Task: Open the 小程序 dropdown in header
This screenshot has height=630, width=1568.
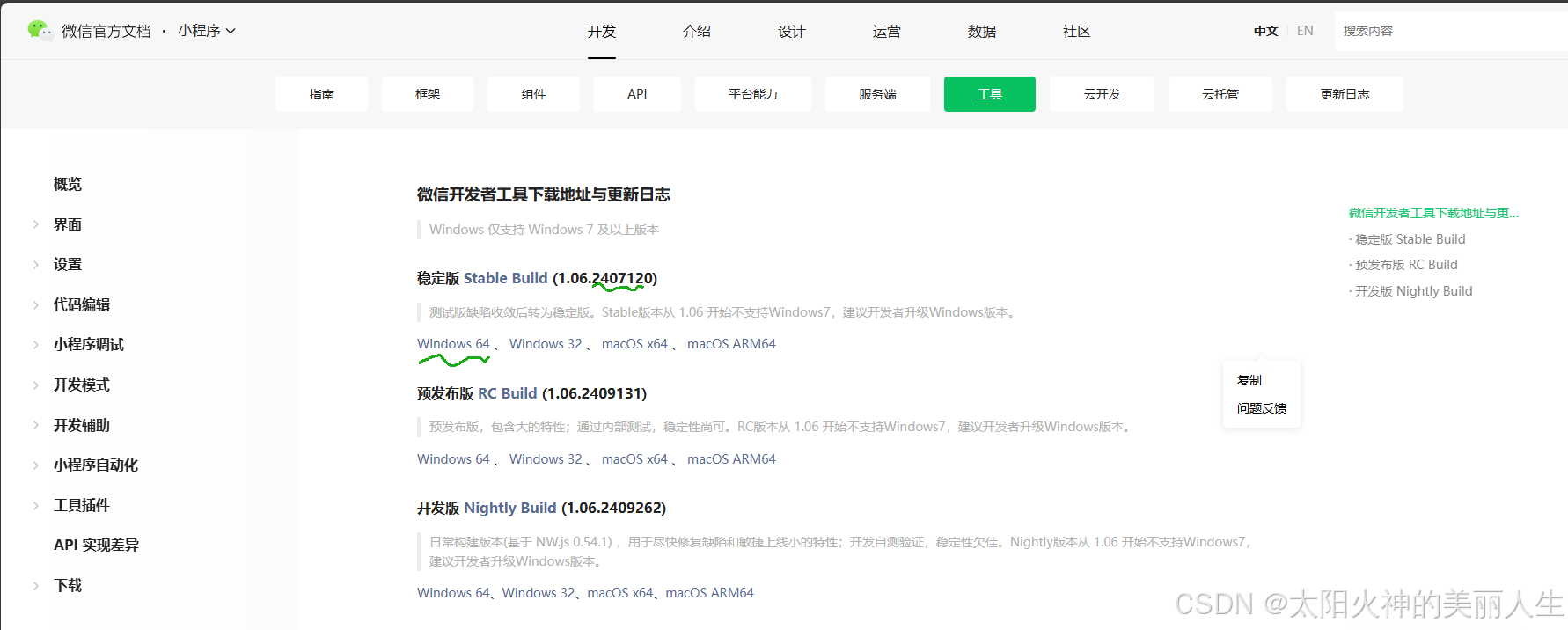Action: (x=207, y=31)
